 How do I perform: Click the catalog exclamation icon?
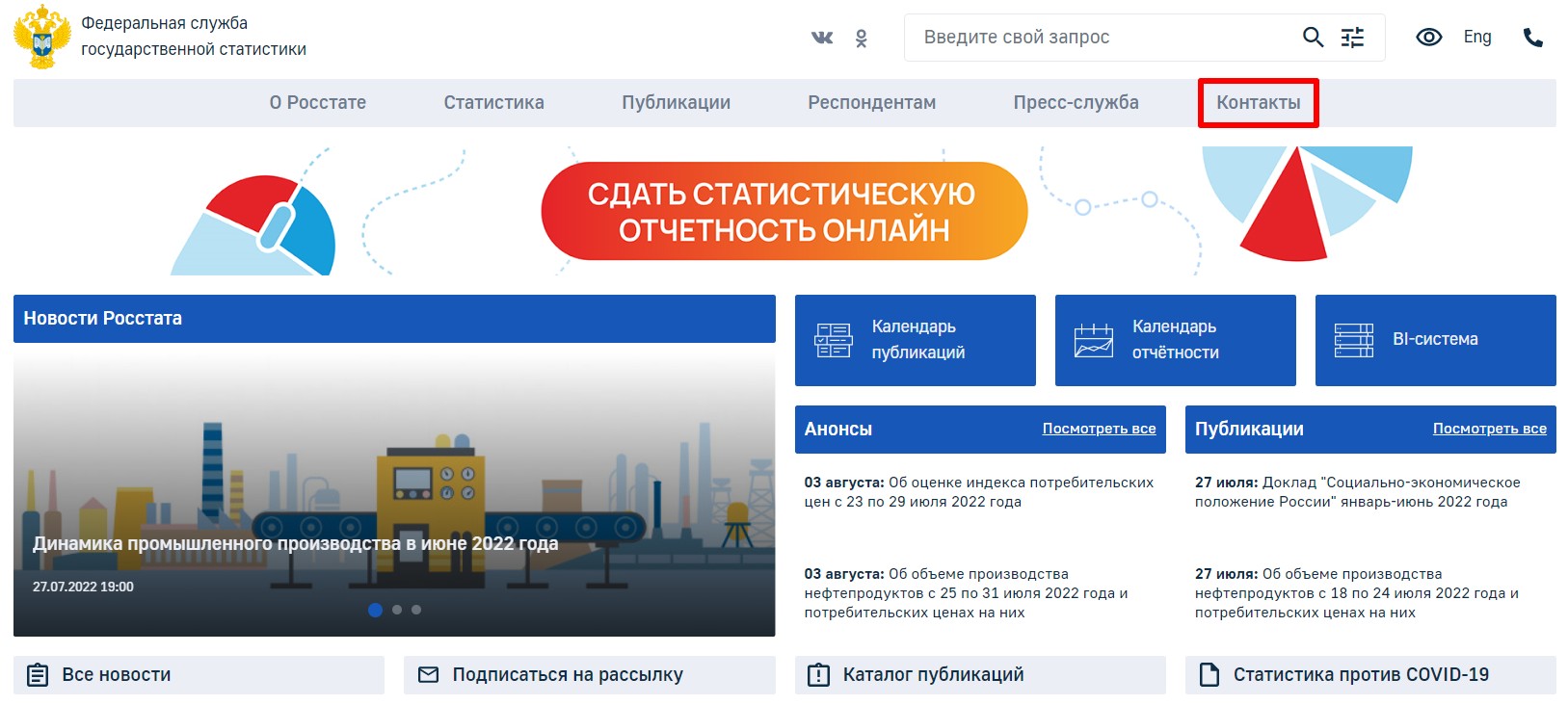click(818, 675)
